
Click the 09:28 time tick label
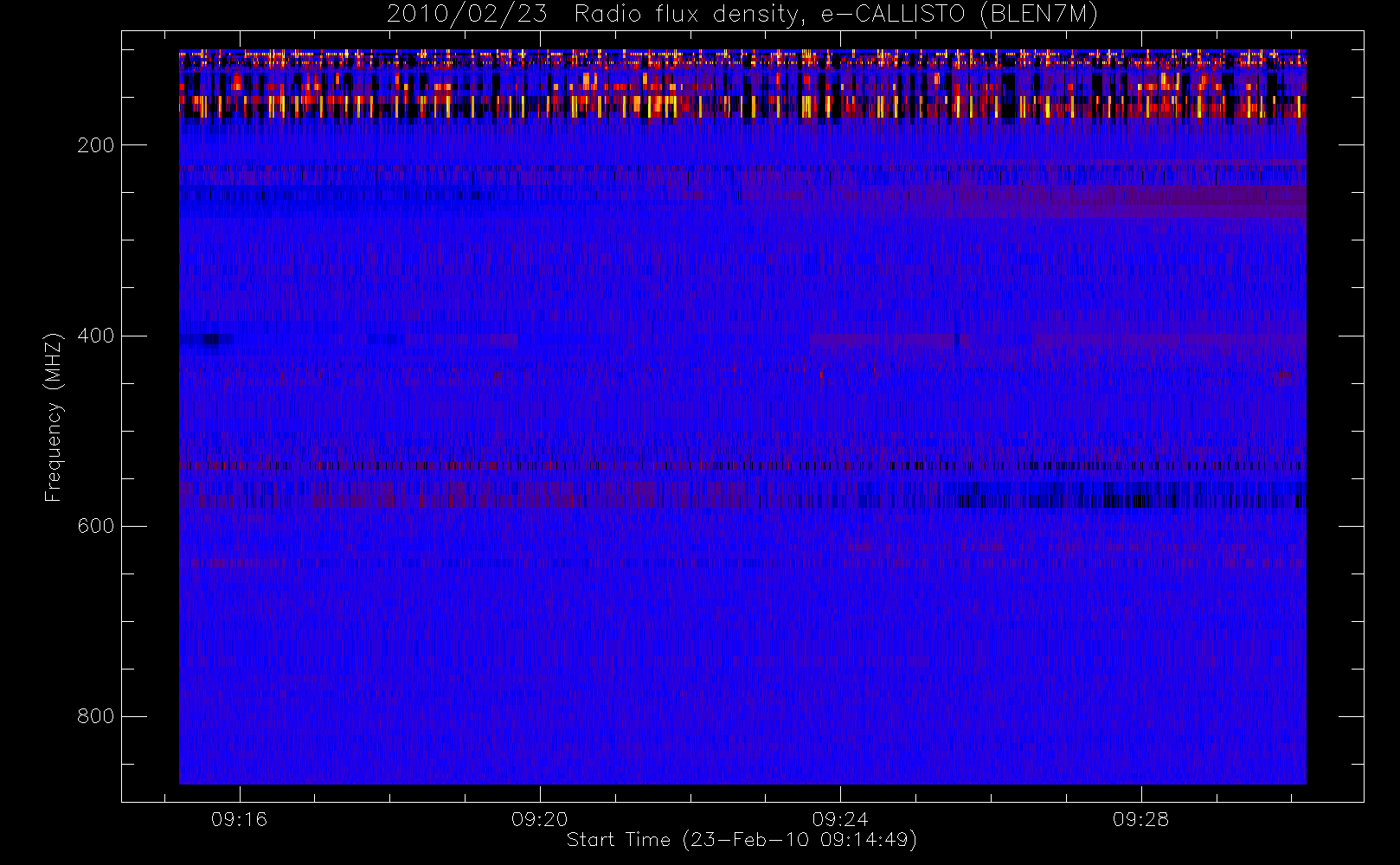click(x=1140, y=819)
